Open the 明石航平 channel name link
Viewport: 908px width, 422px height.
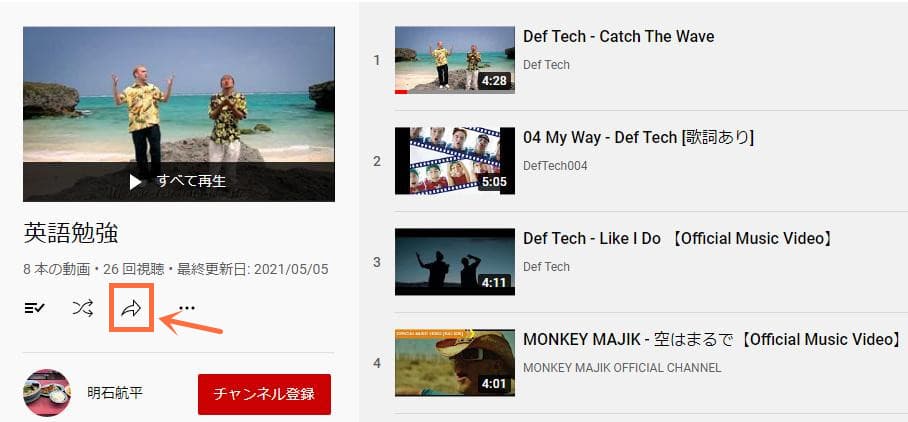pos(115,393)
